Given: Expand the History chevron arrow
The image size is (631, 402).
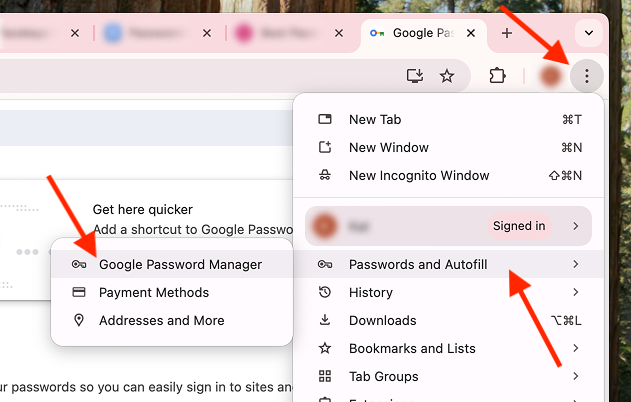Looking at the screenshot, I should click(576, 292).
